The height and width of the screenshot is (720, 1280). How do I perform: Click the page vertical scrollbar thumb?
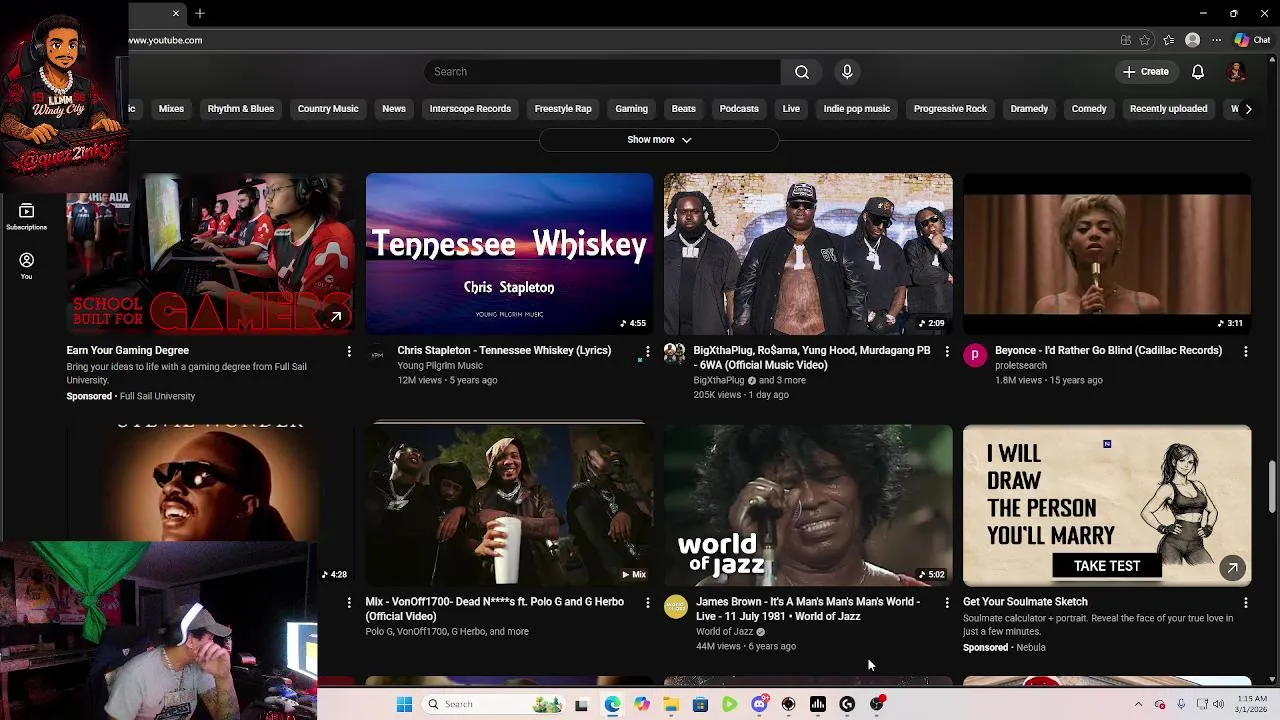click(x=1272, y=487)
